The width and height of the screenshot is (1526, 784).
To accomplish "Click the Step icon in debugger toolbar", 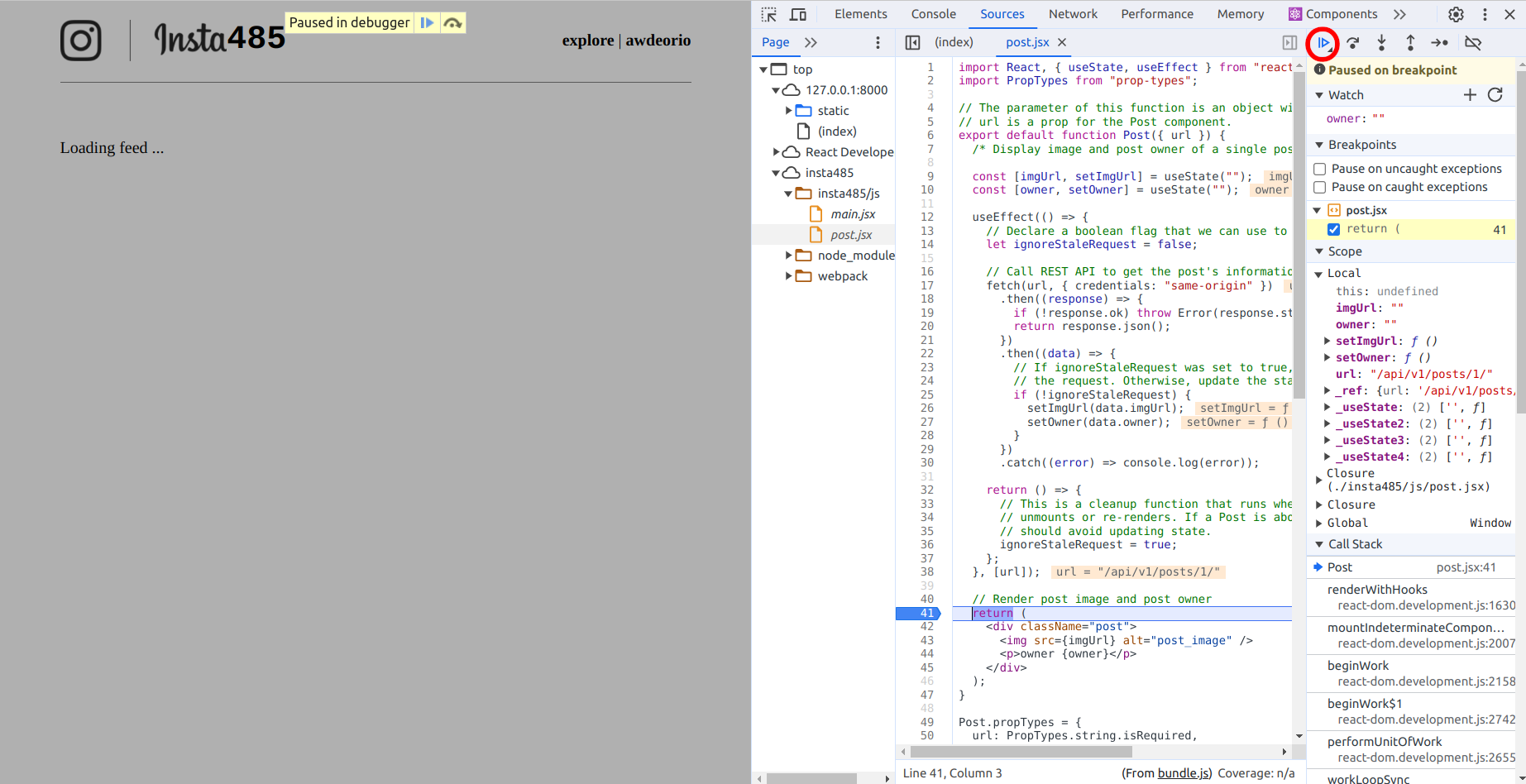I will click(1440, 42).
